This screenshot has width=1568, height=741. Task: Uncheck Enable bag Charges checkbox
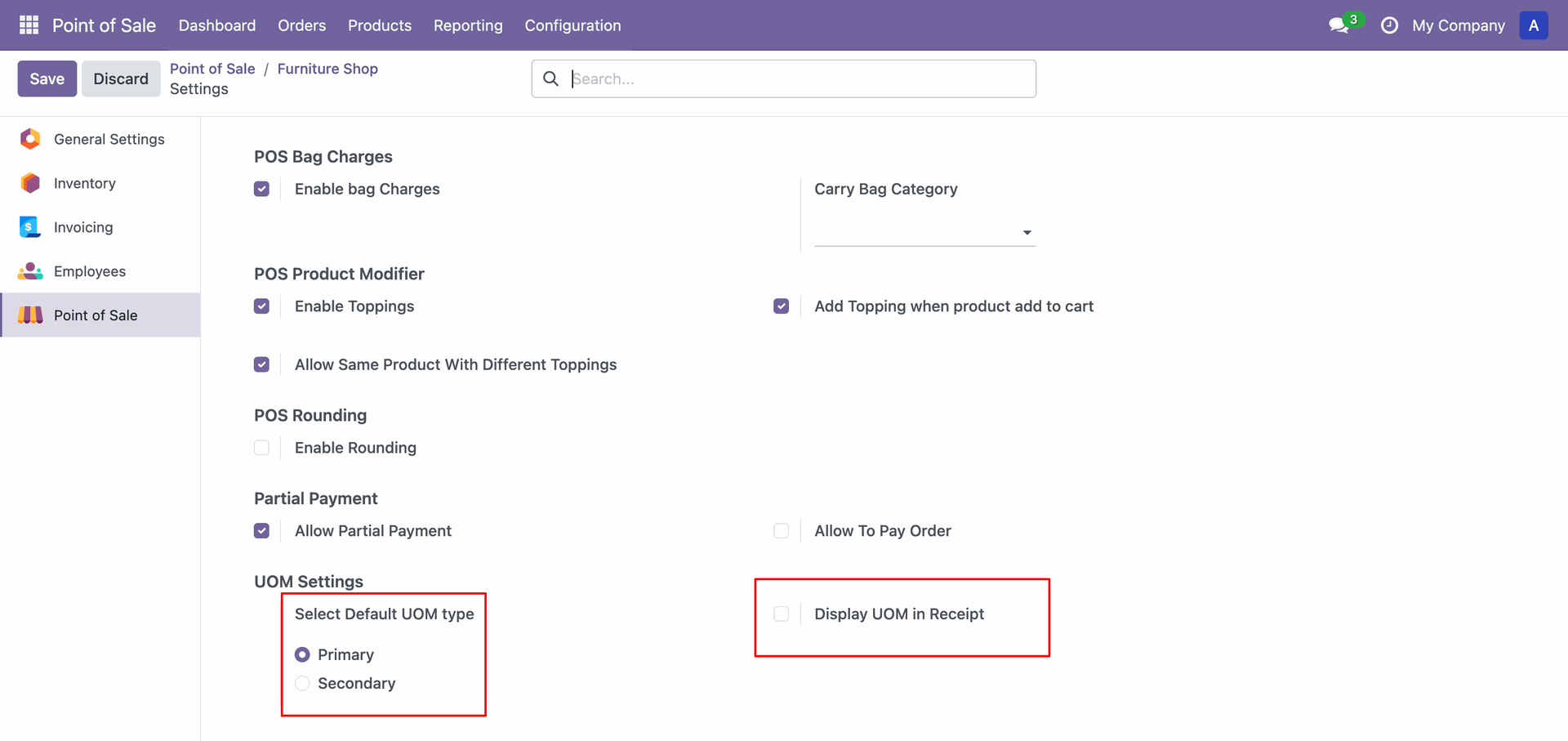click(261, 189)
